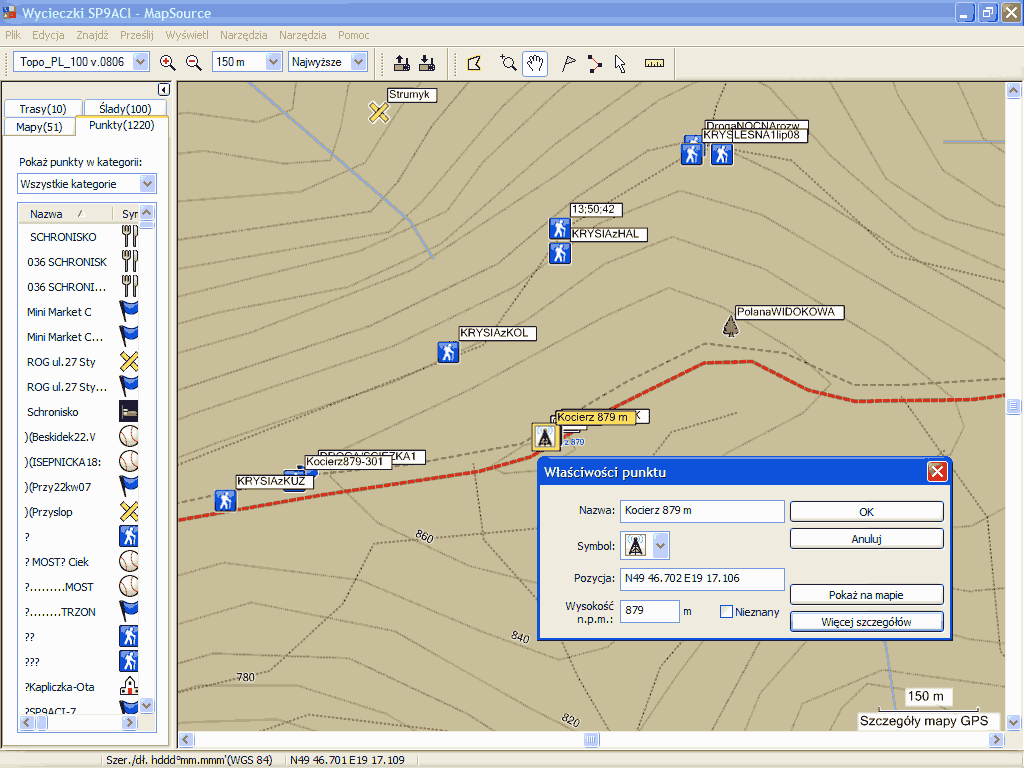The width and height of the screenshot is (1024, 768).
Task: Click the baseball symbol of ? MOST? Ciek row
Action: (x=129, y=561)
